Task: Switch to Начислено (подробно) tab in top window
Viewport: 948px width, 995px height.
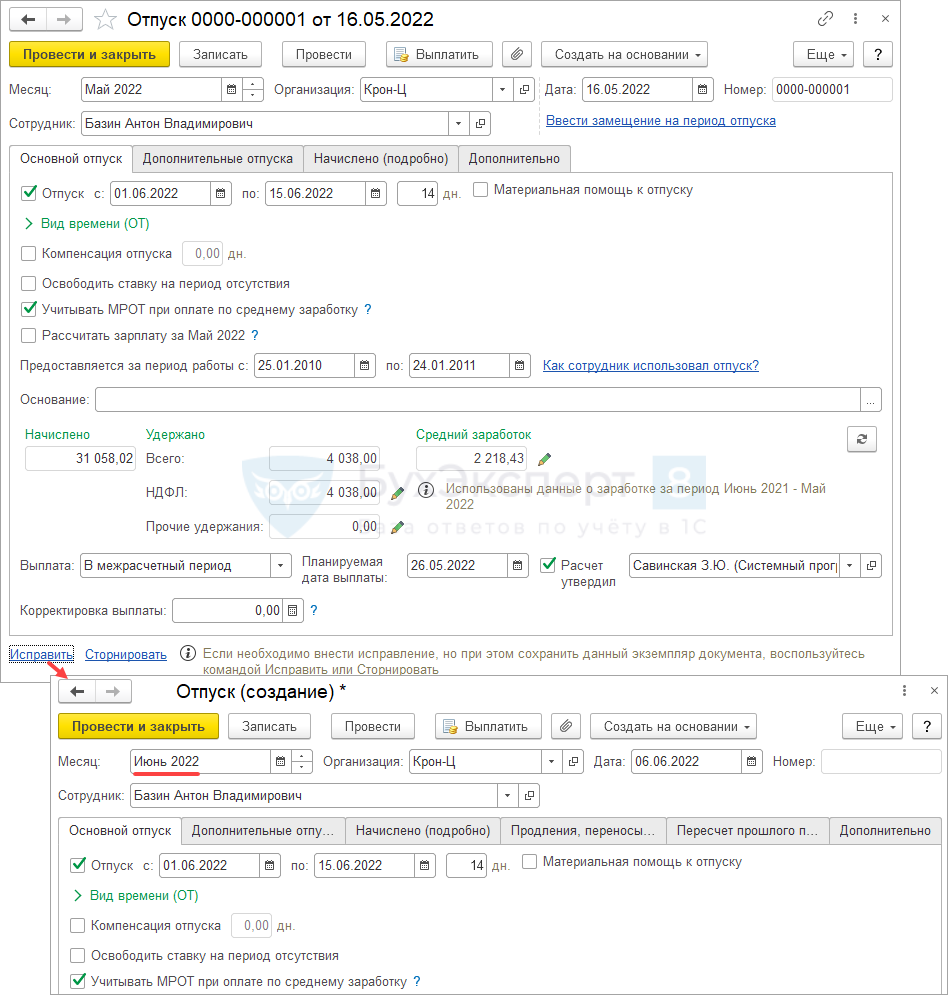Action: 381,158
